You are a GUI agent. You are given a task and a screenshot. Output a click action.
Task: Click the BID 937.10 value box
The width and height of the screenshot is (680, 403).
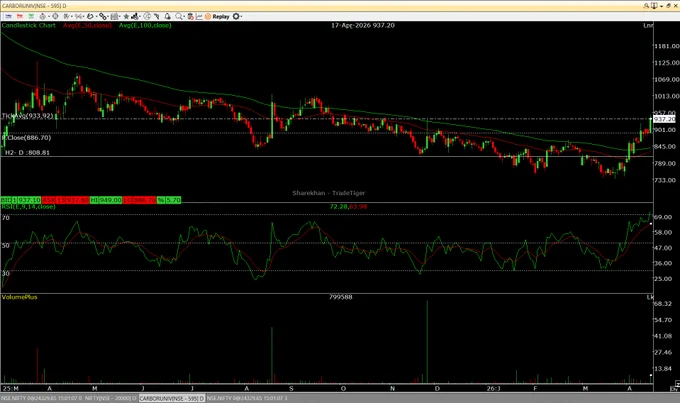[x=21, y=200]
